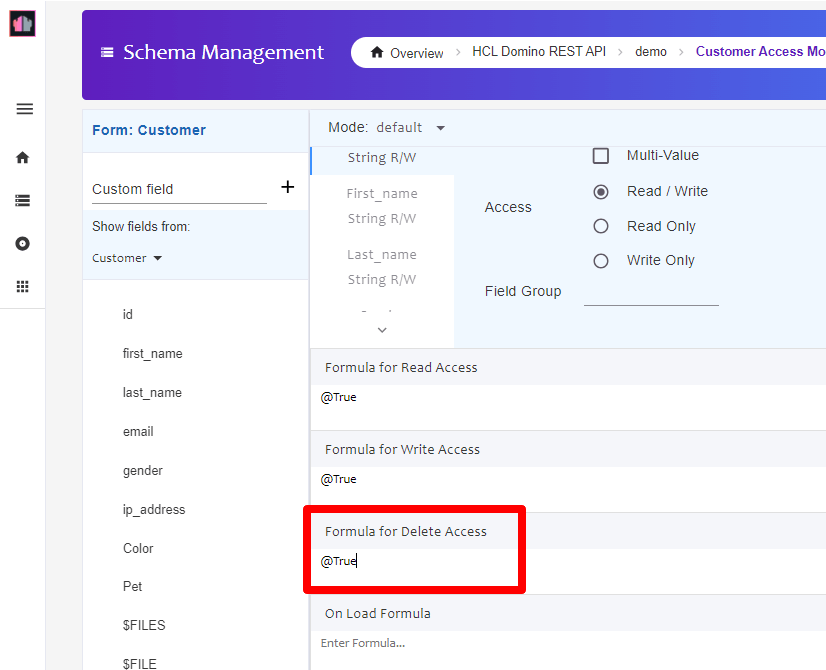
Task: Open the apps grid sidebar icon
Action: 23,287
